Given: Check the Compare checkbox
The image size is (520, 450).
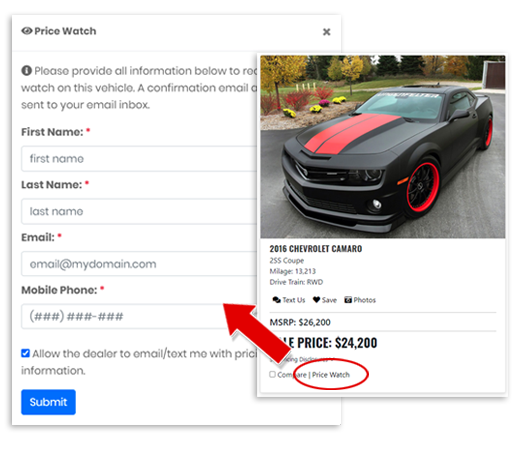Looking at the screenshot, I should [272, 374].
